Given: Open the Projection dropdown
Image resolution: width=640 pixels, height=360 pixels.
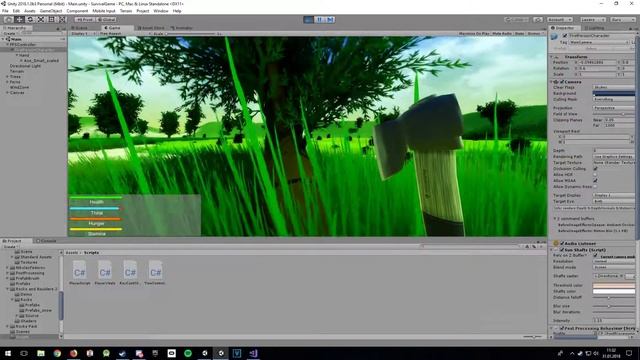Looking at the screenshot, I should [x=614, y=108].
